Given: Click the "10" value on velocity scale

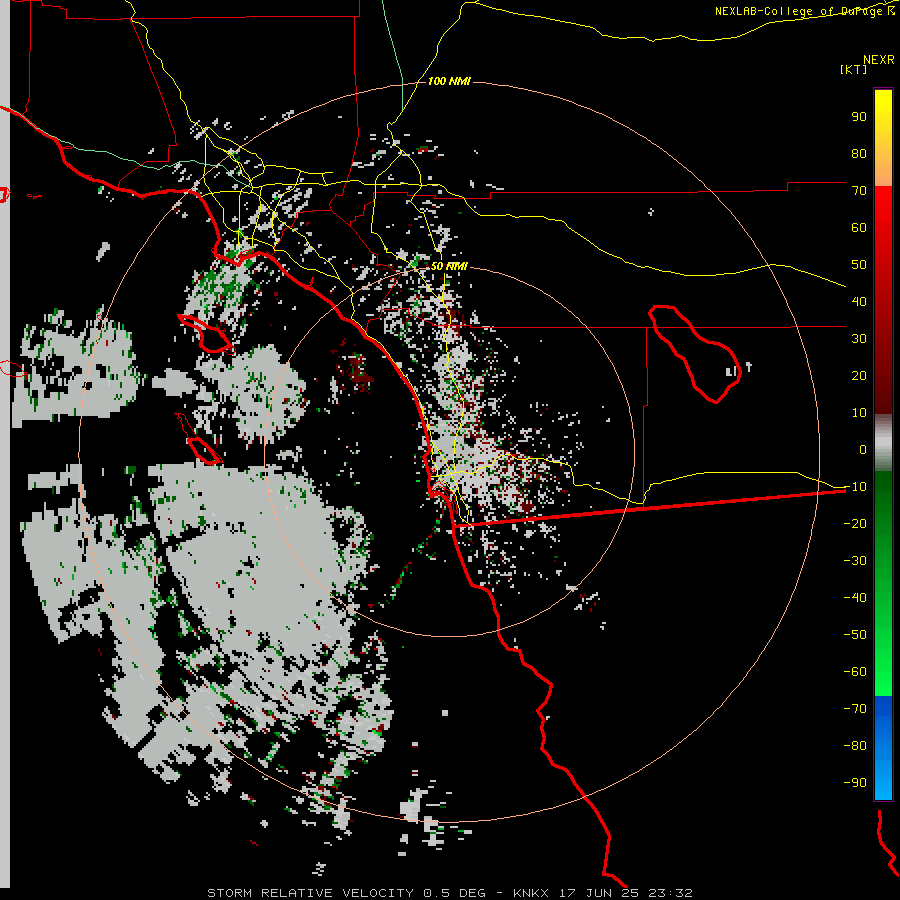Looking at the screenshot, I should (x=859, y=413).
